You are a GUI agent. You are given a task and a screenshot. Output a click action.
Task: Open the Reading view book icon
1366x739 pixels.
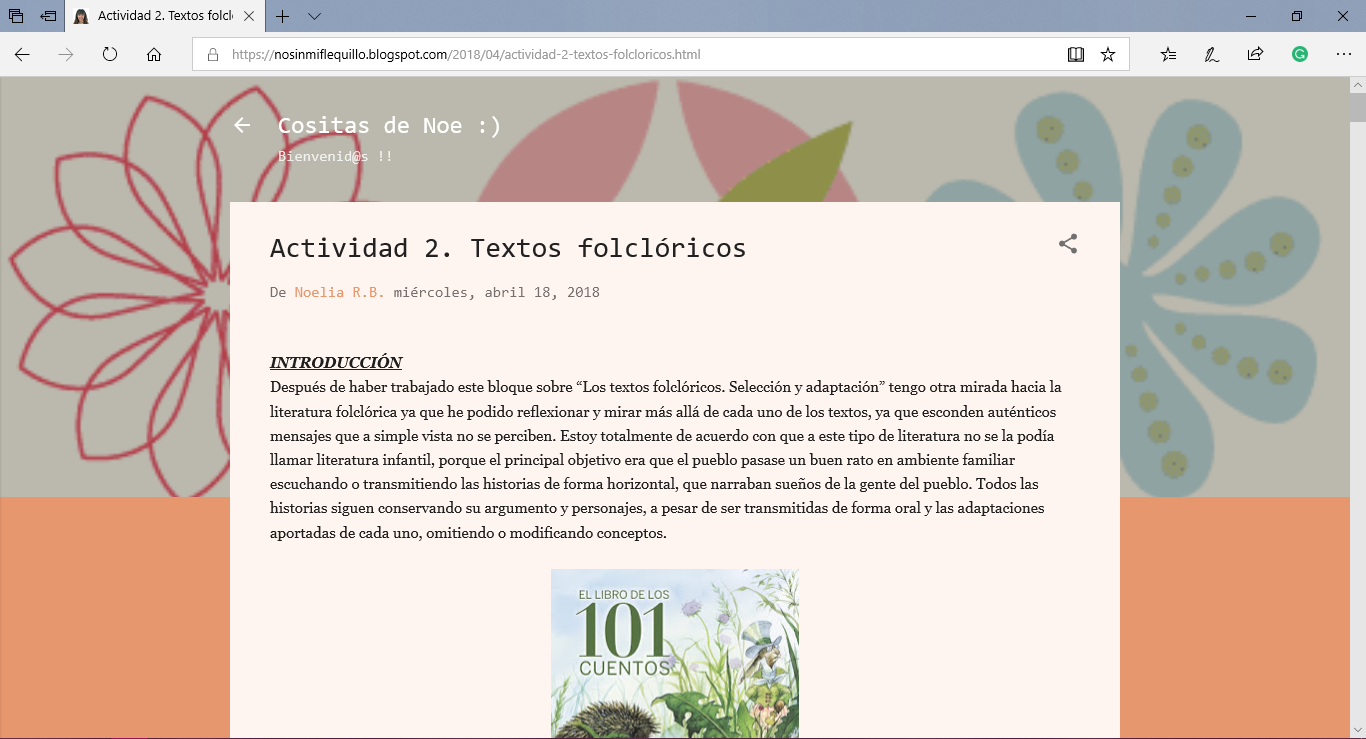tap(1076, 55)
